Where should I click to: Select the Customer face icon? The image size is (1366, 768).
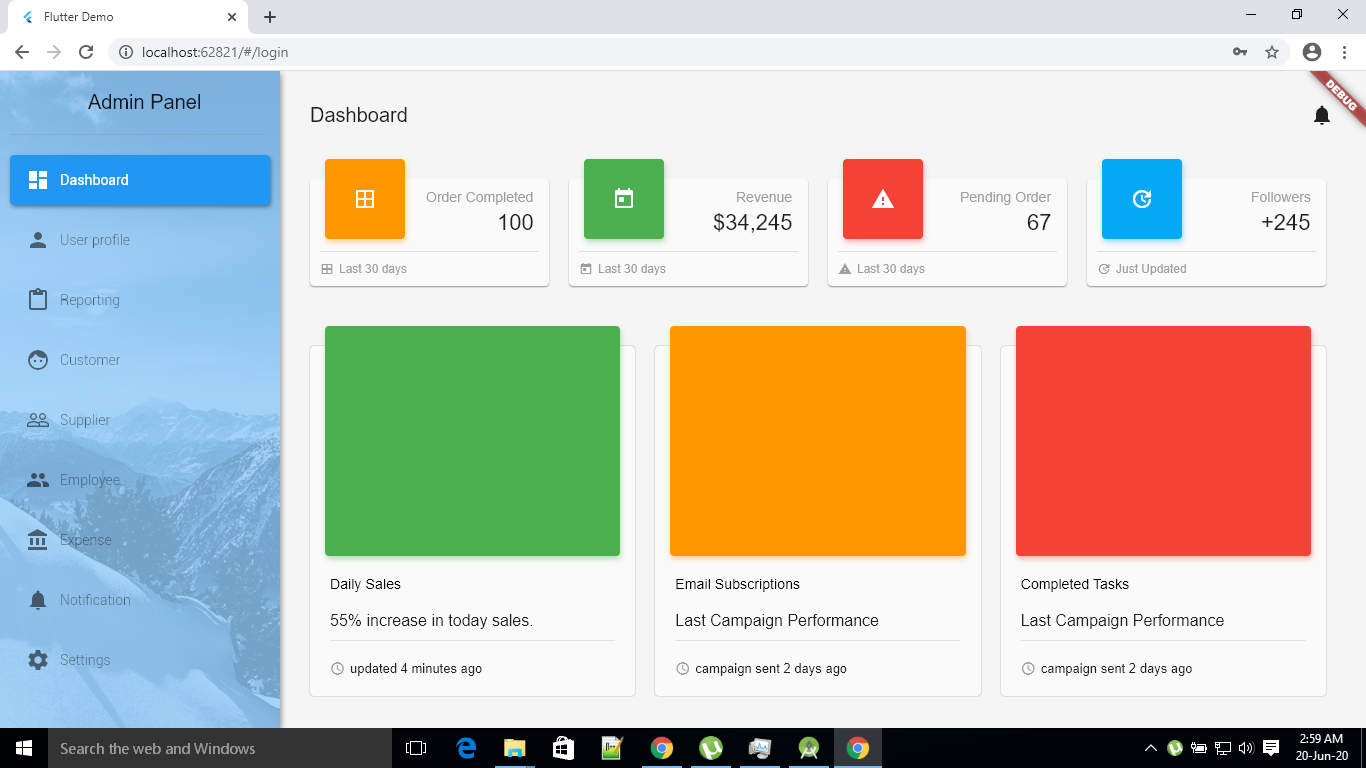pyautogui.click(x=37, y=360)
